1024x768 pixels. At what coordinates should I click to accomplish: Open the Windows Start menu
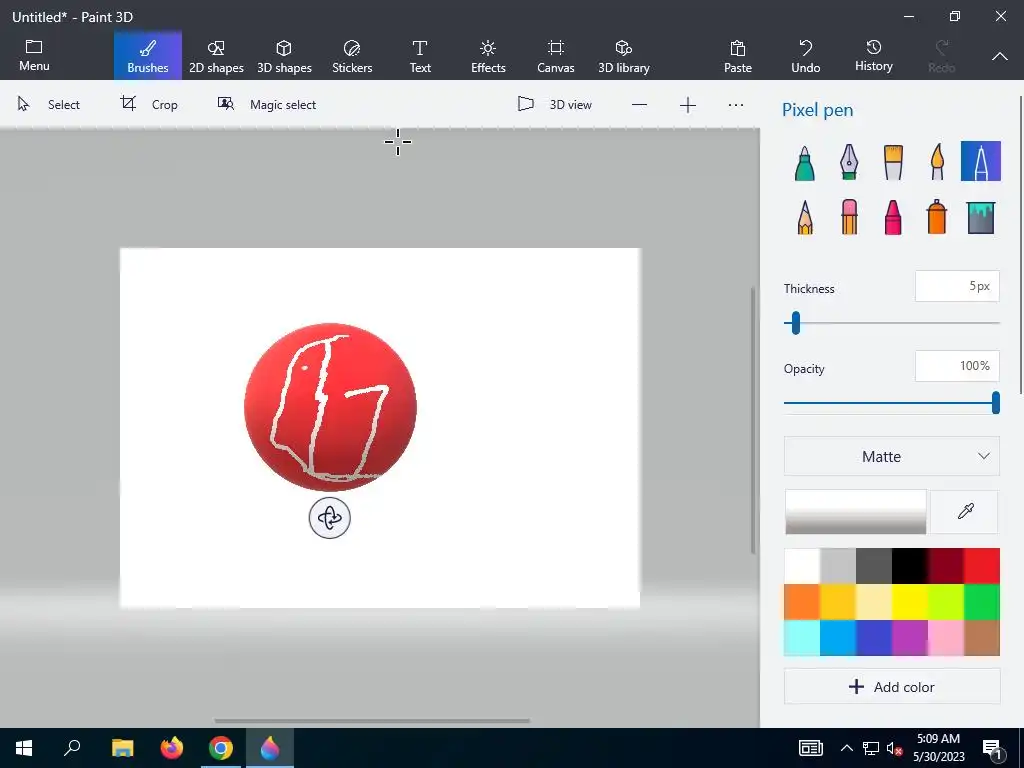pyautogui.click(x=24, y=748)
